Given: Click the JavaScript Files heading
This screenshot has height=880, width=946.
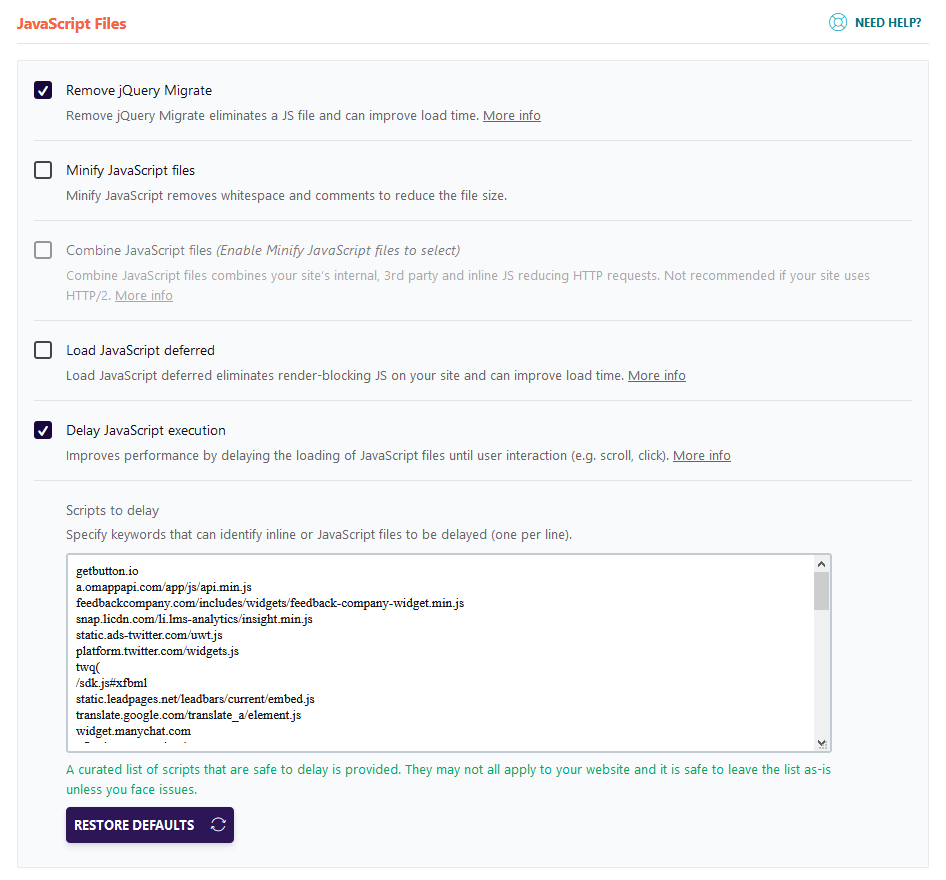Looking at the screenshot, I should pyautogui.click(x=71, y=23).
